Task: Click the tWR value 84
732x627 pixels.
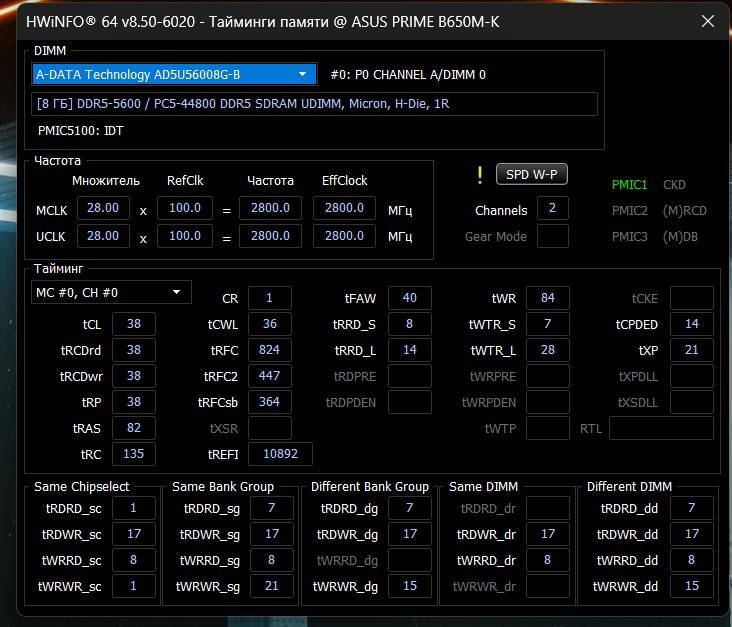Action: pyautogui.click(x=548, y=298)
